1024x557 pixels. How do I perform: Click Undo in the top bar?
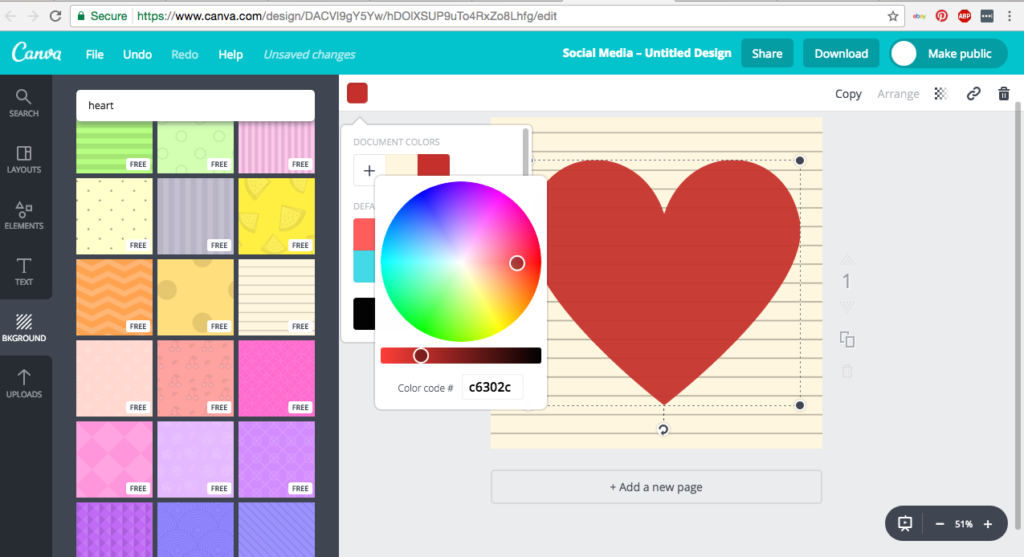click(137, 54)
